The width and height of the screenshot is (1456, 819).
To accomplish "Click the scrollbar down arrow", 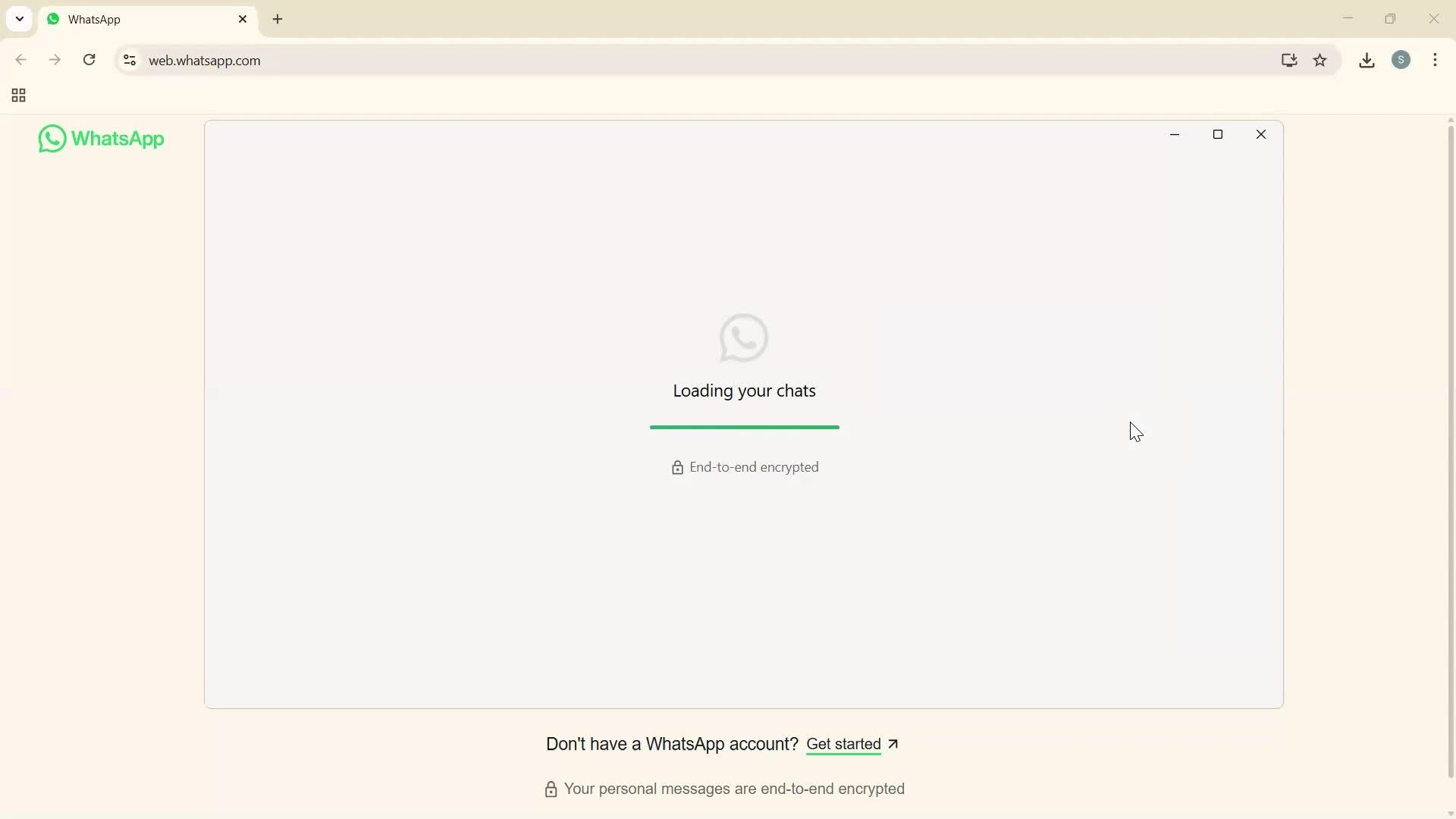I will point(1450,814).
